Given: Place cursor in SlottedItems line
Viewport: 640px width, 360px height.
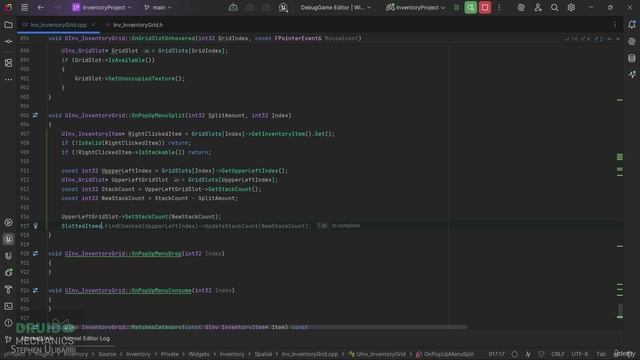Looking at the screenshot, I should point(82,226).
